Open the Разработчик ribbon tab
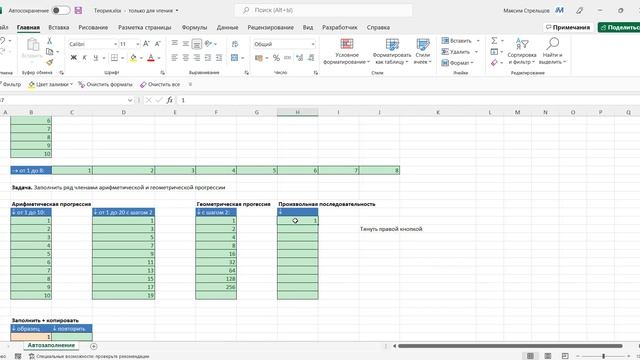This screenshot has height=360, width=640. click(x=340, y=27)
